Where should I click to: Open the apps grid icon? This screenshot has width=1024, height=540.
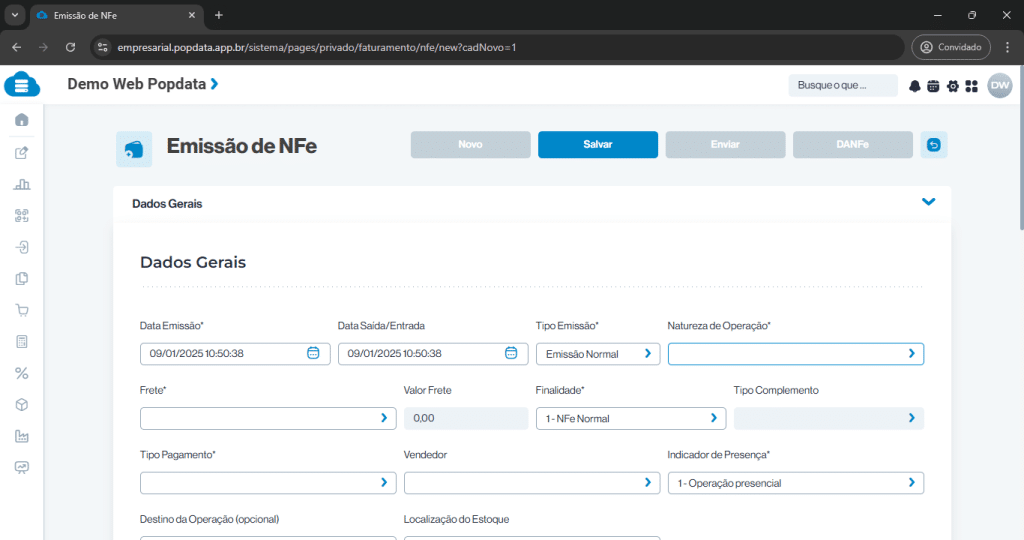click(x=971, y=86)
